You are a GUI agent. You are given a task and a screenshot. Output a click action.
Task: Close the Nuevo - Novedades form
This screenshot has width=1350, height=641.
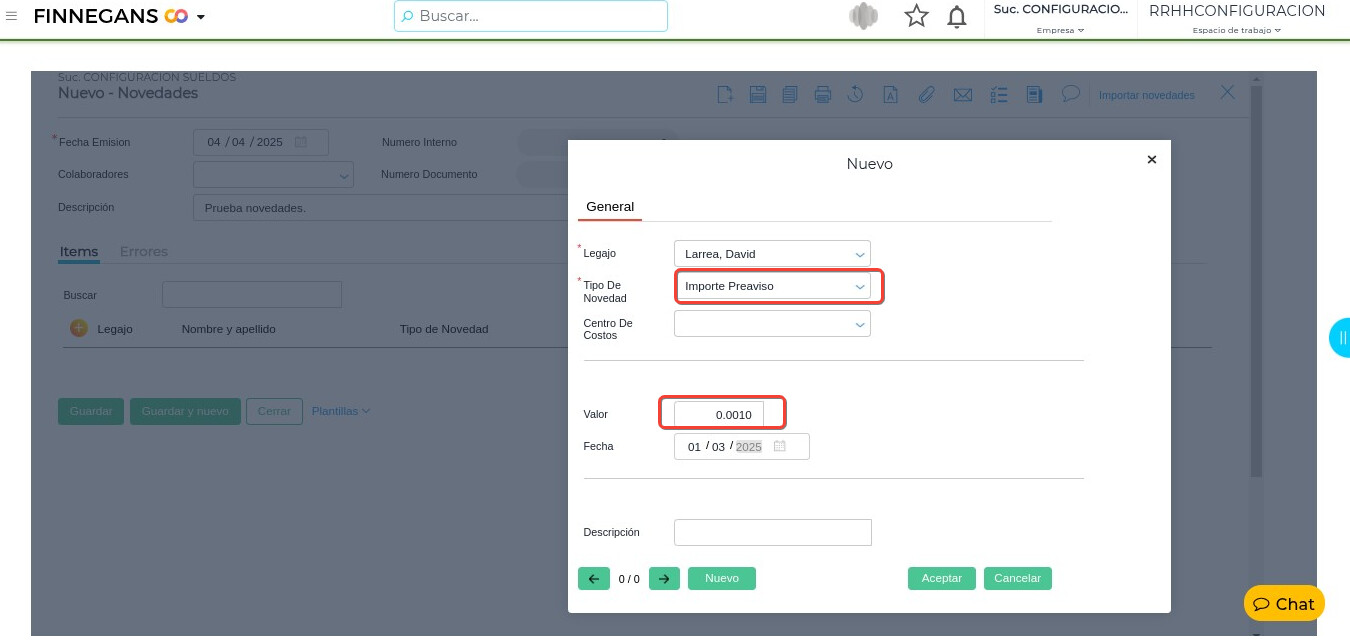click(1228, 92)
